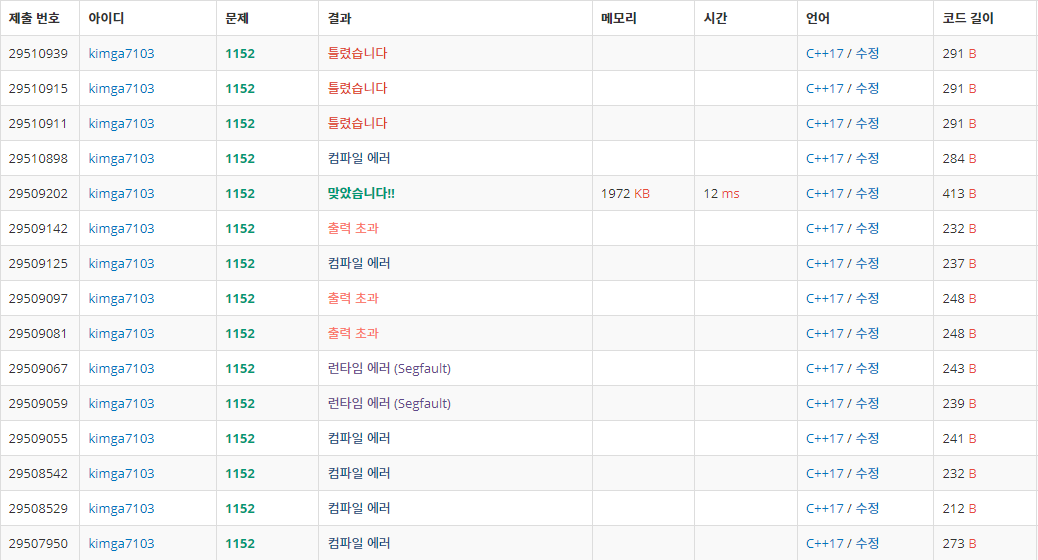Click 런타임 에러 (Segfault) result of submission 29509059
The width and height of the screenshot is (1038, 560).
pos(389,404)
